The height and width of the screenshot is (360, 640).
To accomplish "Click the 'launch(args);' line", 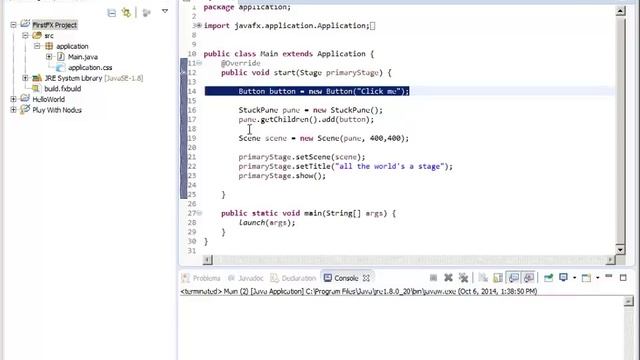I will [x=267, y=222].
